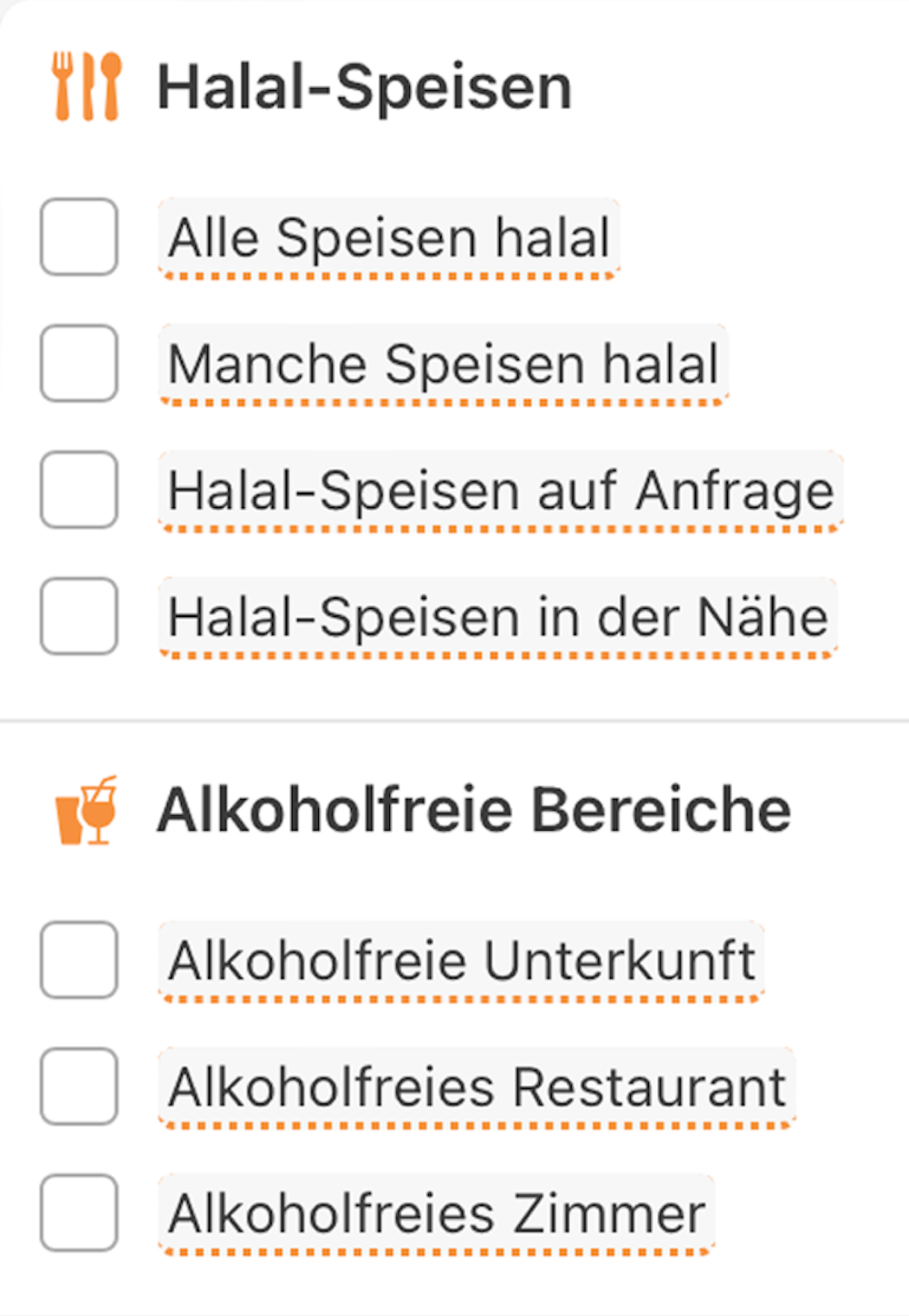909x1316 pixels.
Task: Click the Alle Speisen halal label
Action: coord(389,238)
